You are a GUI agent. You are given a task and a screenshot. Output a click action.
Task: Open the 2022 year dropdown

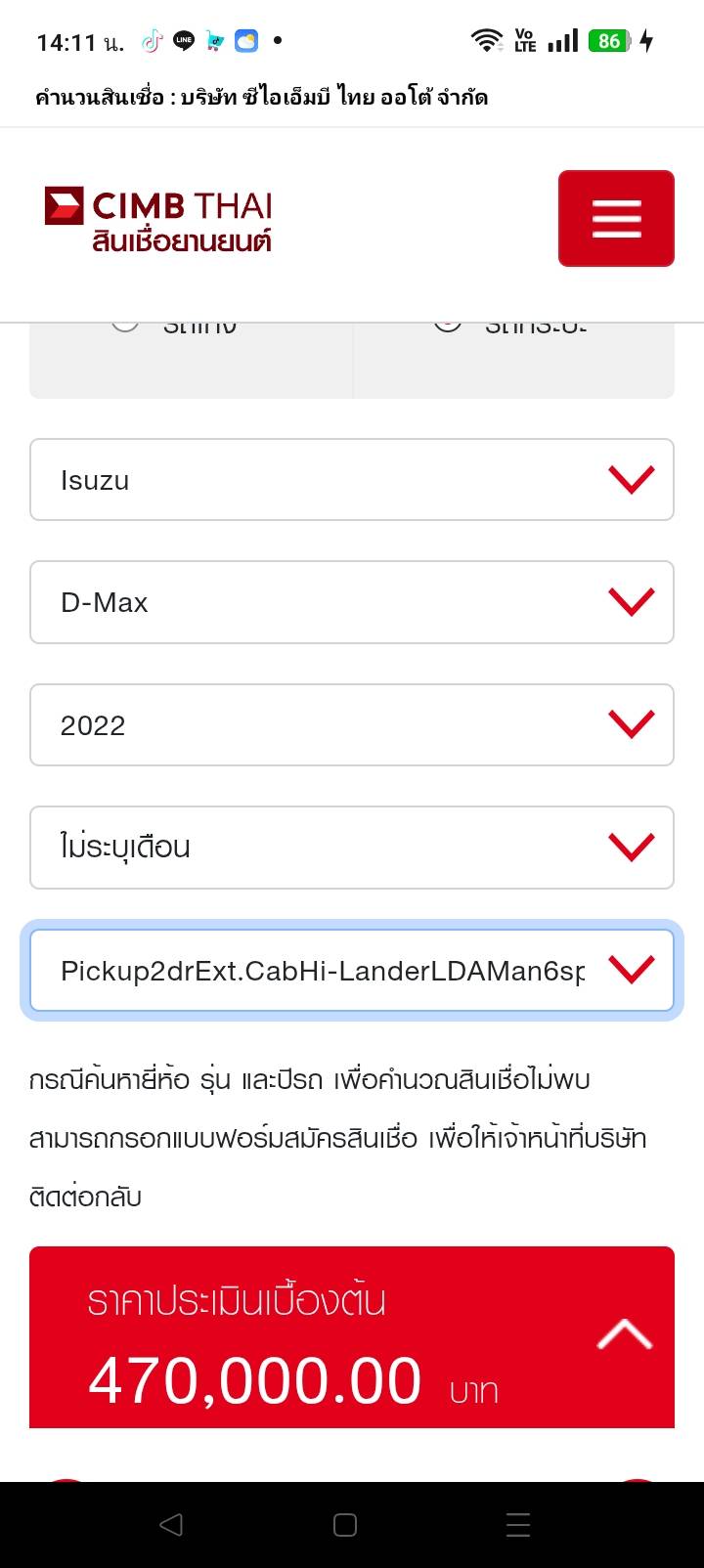point(352,725)
